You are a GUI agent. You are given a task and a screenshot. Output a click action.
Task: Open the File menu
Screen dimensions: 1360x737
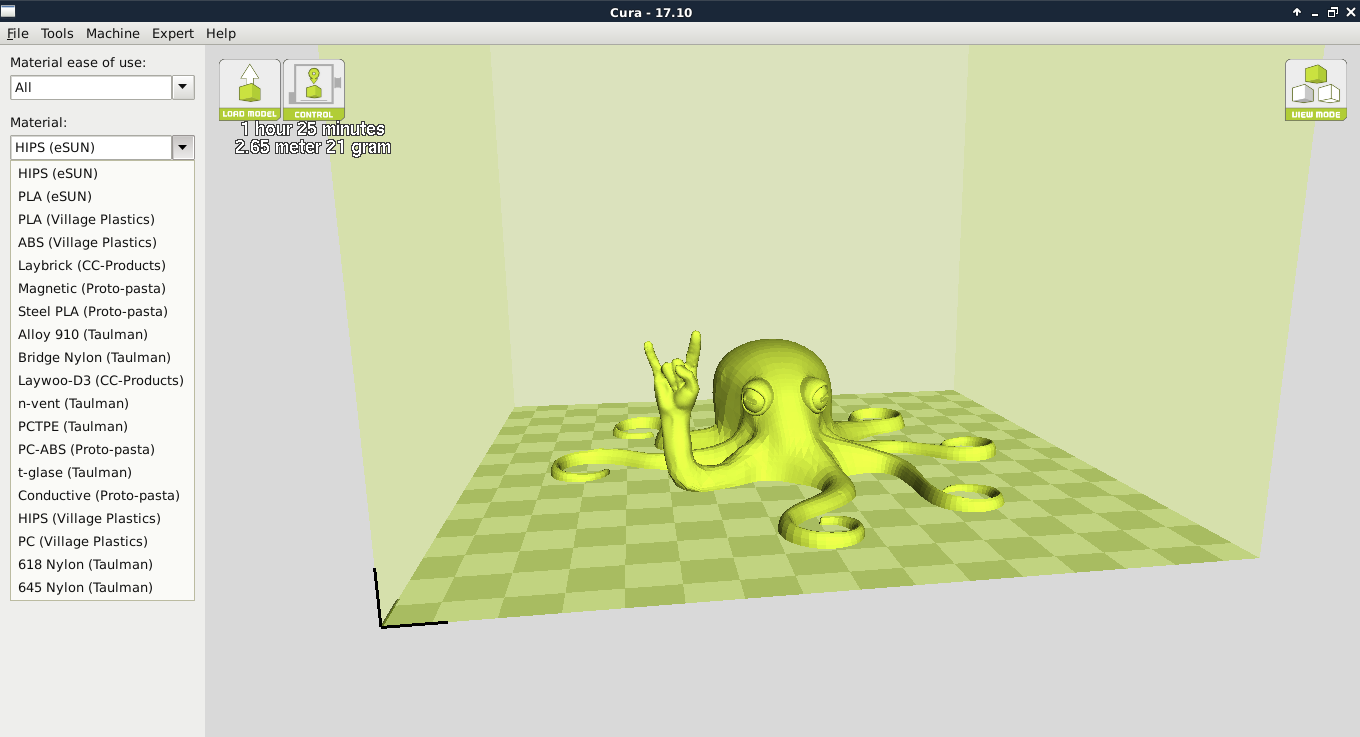click(17, 33)
